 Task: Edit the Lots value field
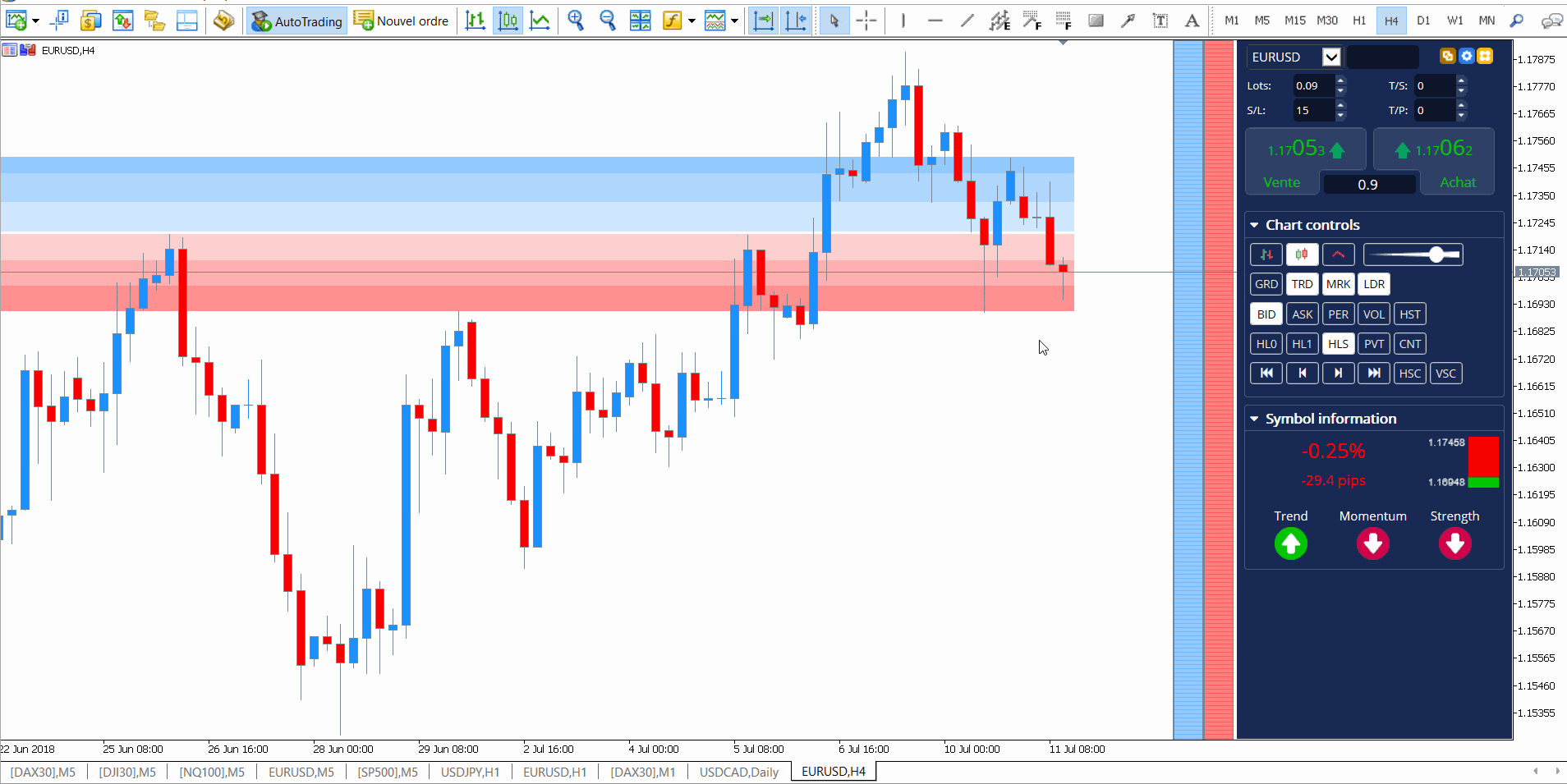1312,85
